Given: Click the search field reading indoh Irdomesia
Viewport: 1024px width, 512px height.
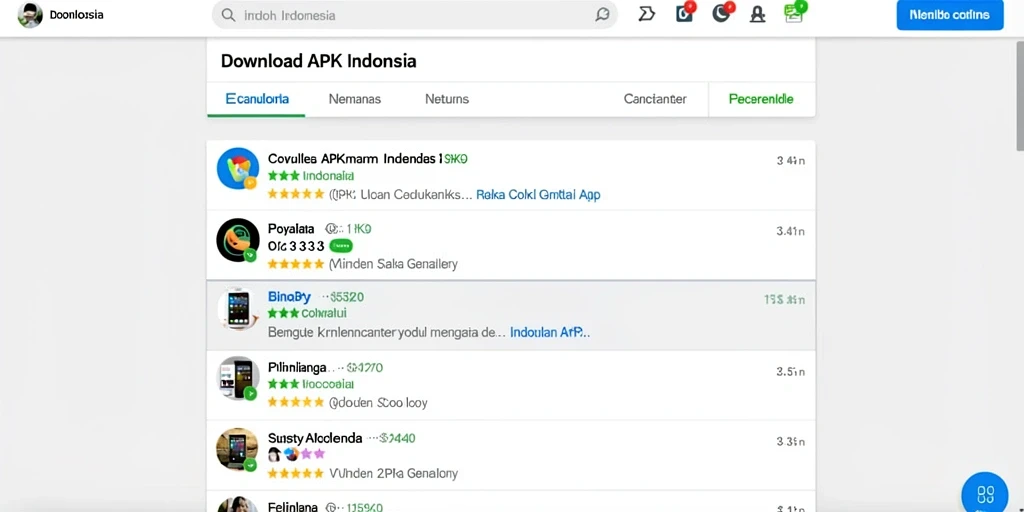Looking at the screenshot, I should [414, 15].
